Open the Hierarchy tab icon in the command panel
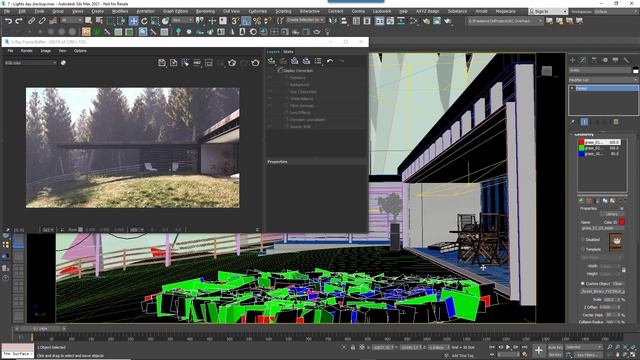The image size is (640, 360). click(x=594, y=60)
